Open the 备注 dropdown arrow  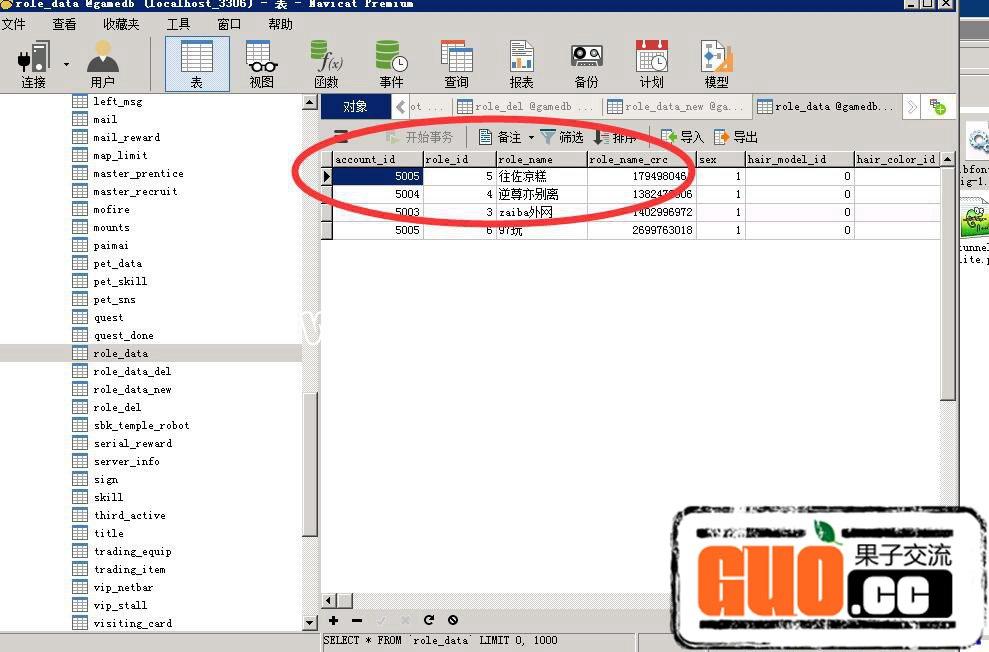[x=531, y=137]
